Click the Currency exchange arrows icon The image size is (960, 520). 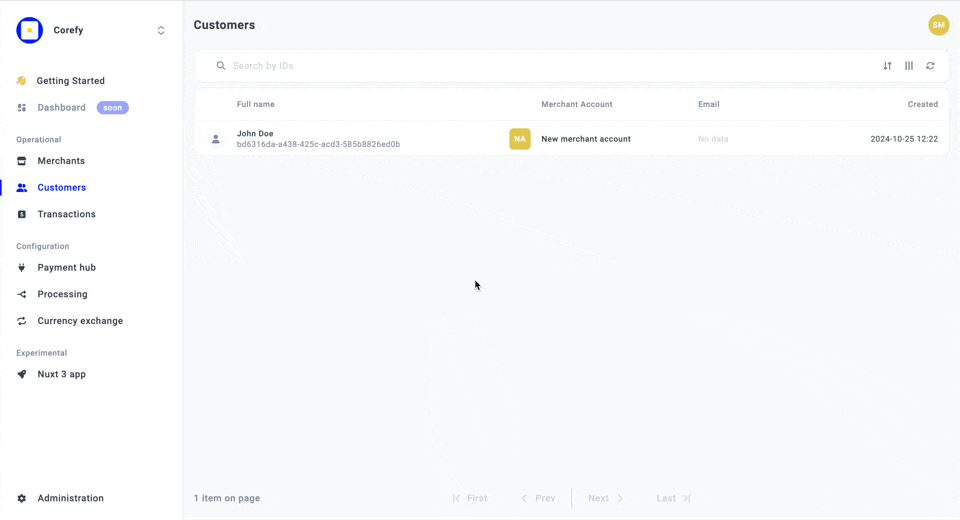coord(21,321)
